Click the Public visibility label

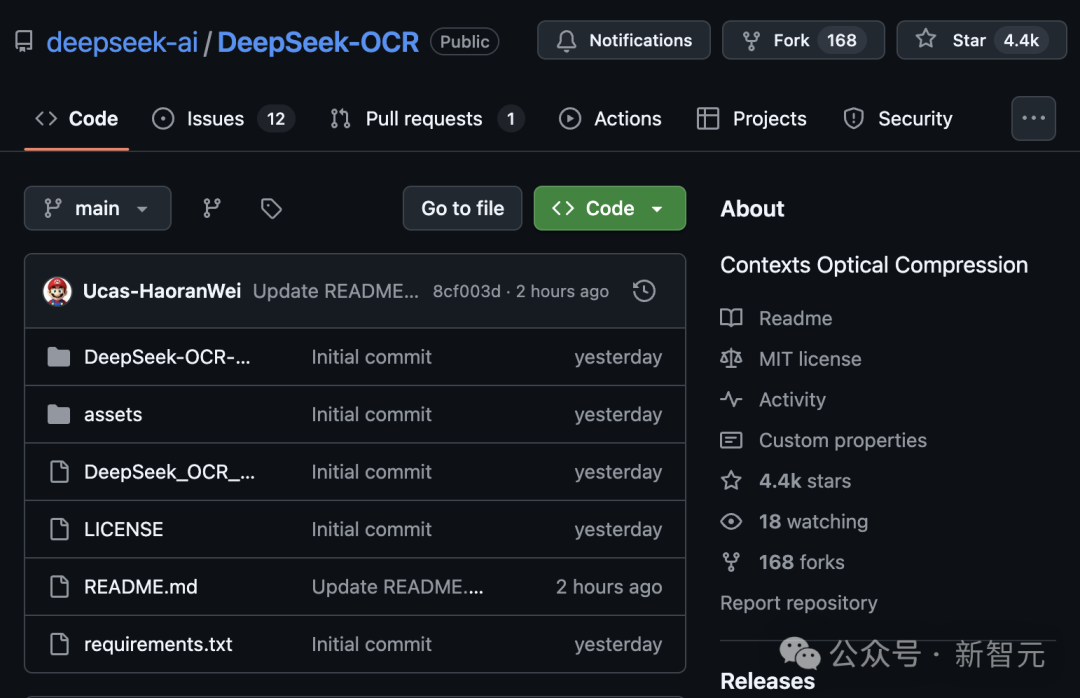pos(464,41)
